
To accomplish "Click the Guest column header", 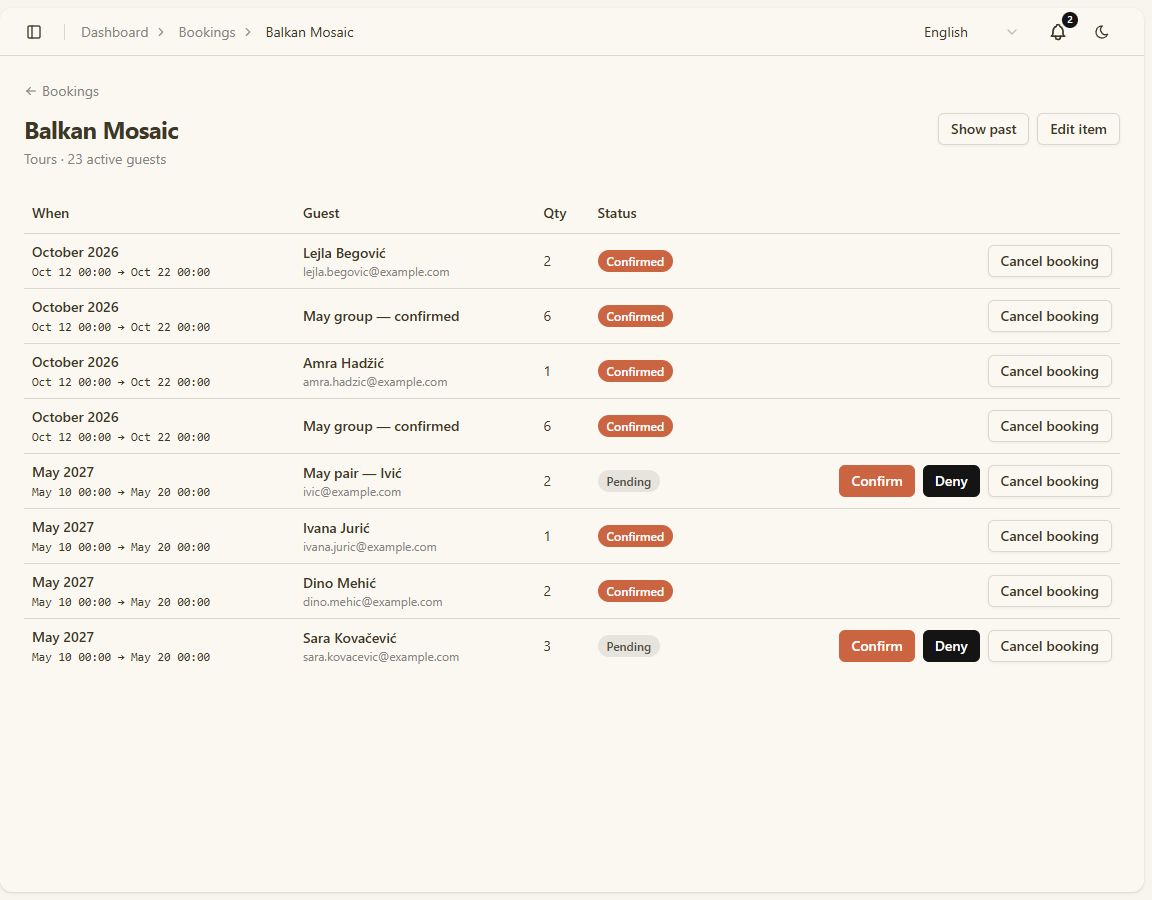I will tap(321, 214).
